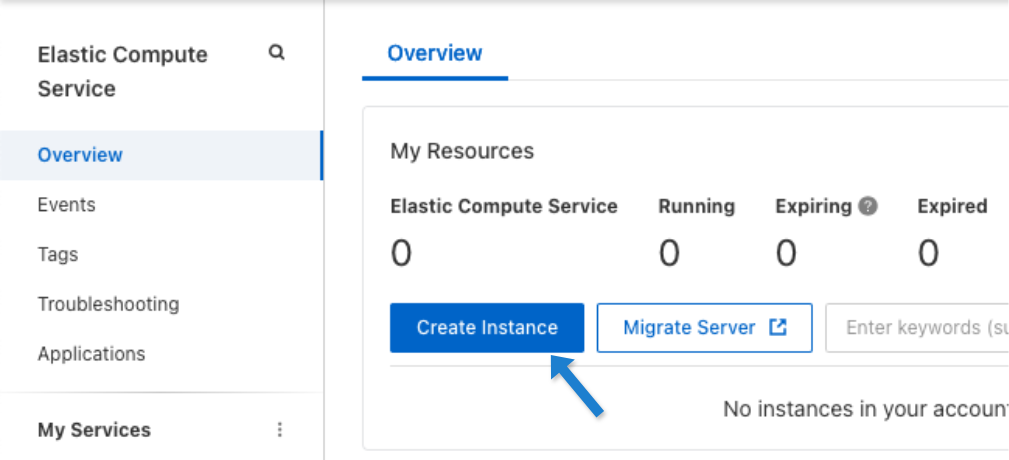The height and width of the screenshot is (460, 1009).
Task: Click the Expired instances count
Action: [x=928, y=254]
